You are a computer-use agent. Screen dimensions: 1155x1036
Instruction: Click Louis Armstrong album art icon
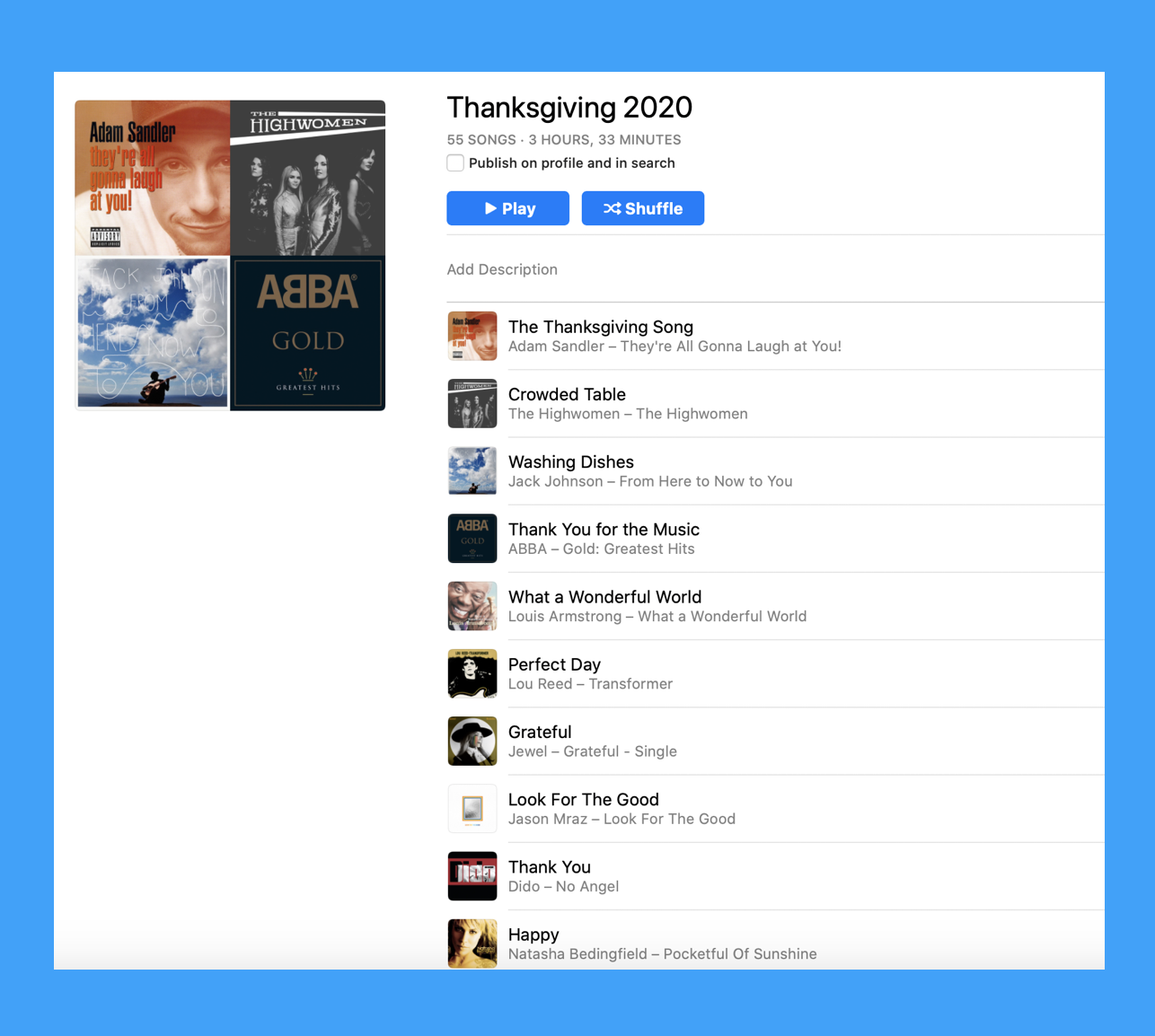click(472, 606)
